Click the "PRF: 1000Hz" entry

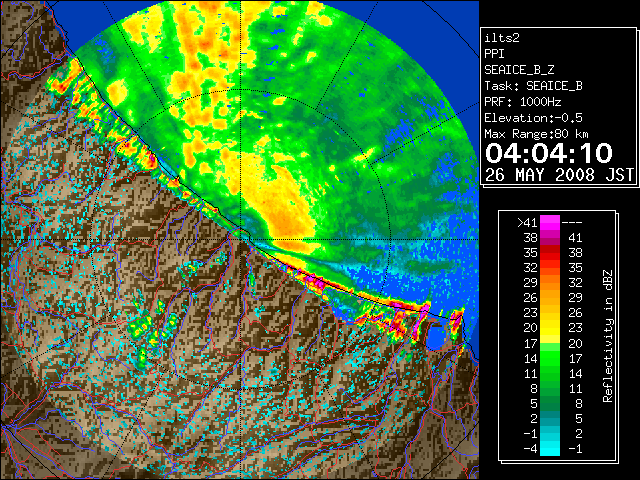pos(523,102)
